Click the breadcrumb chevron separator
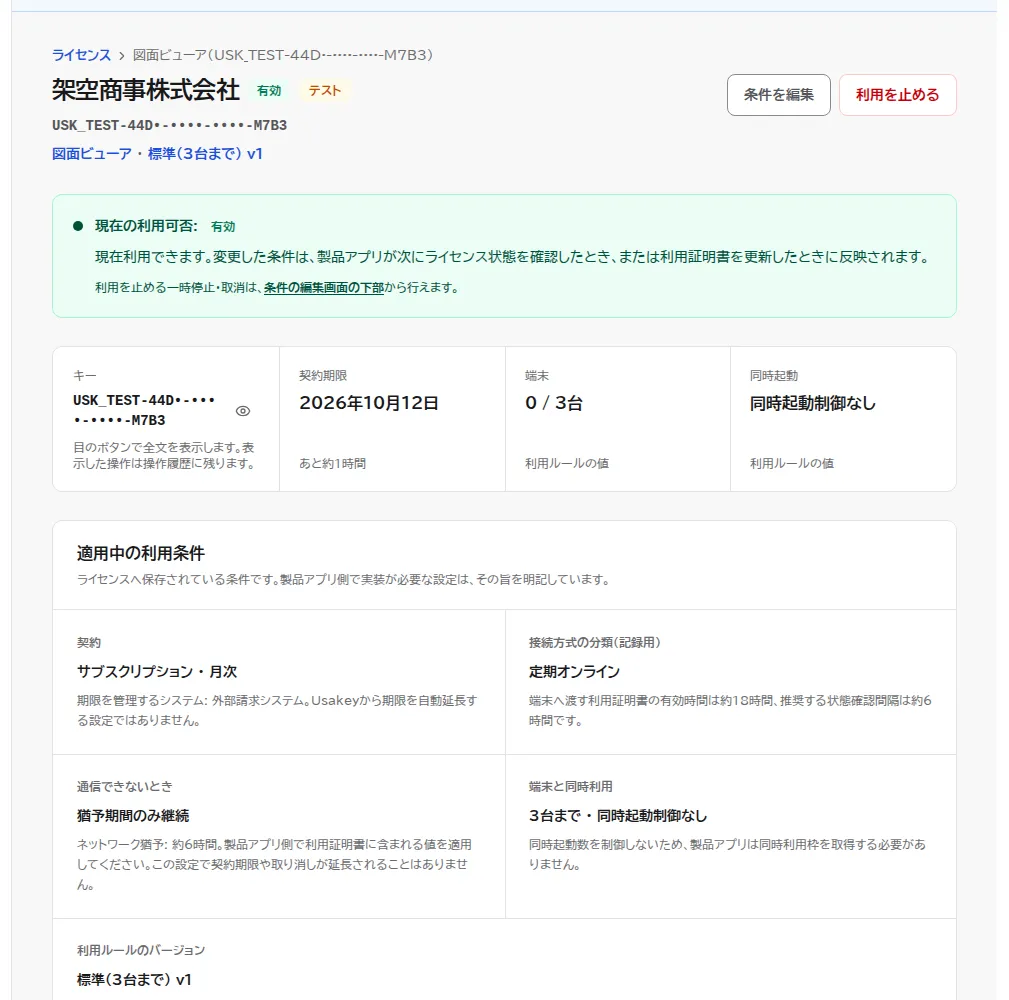This screenshot has width=1009, height=1000. (122, 56)
